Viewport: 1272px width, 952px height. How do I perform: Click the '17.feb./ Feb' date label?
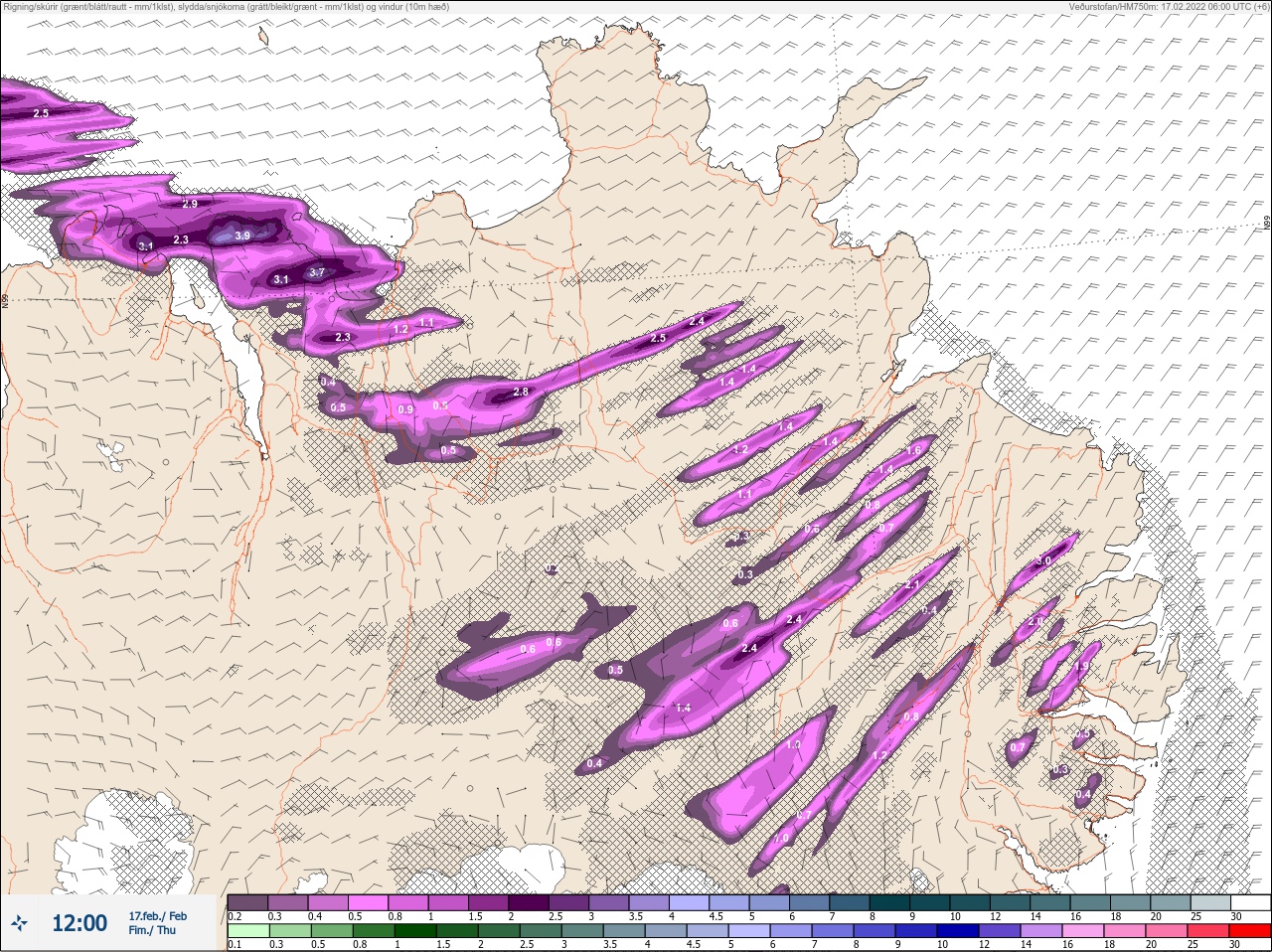pyautogui.click(x=158, y=915)
